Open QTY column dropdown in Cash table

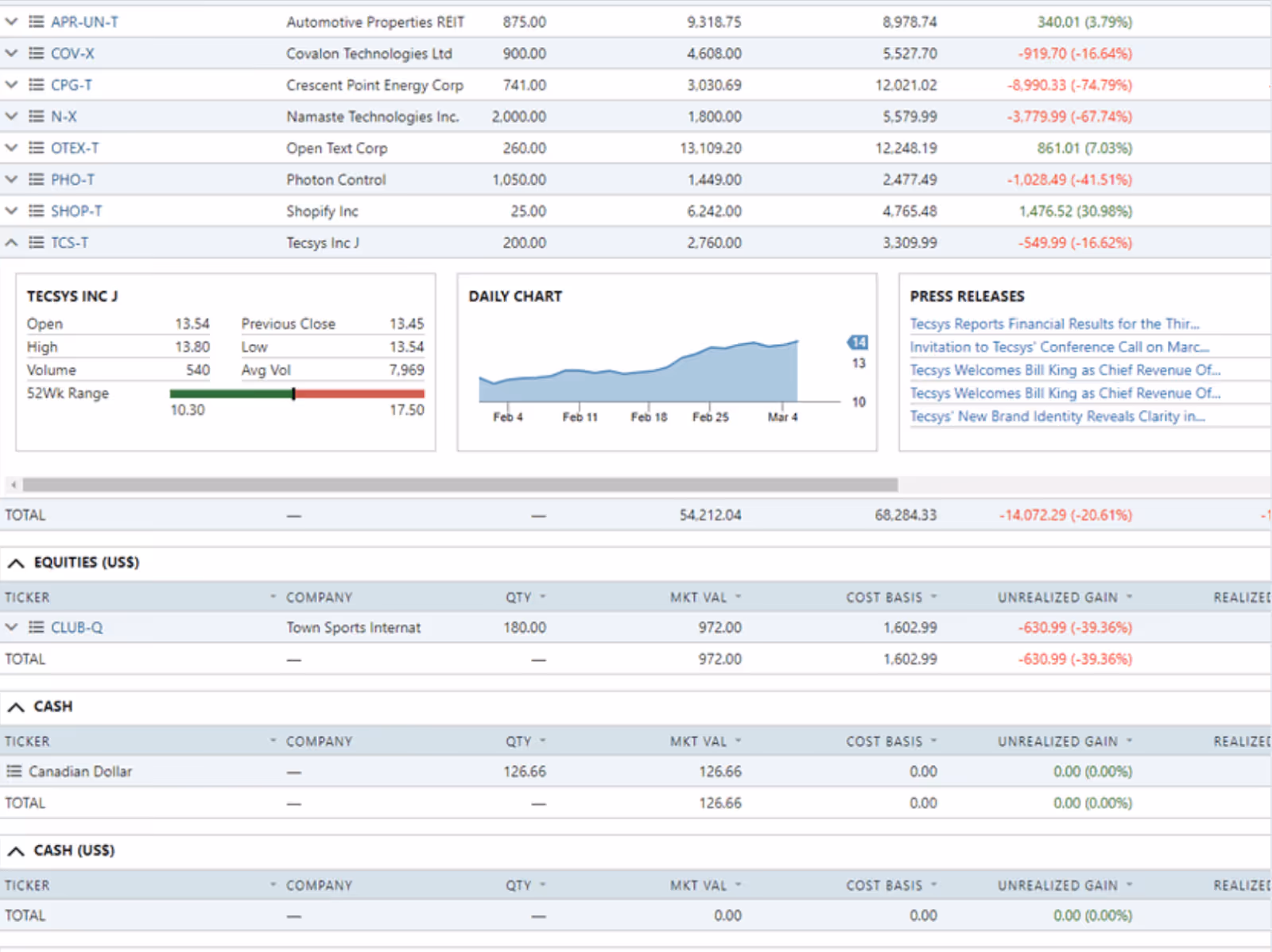(x=543, y=741)
